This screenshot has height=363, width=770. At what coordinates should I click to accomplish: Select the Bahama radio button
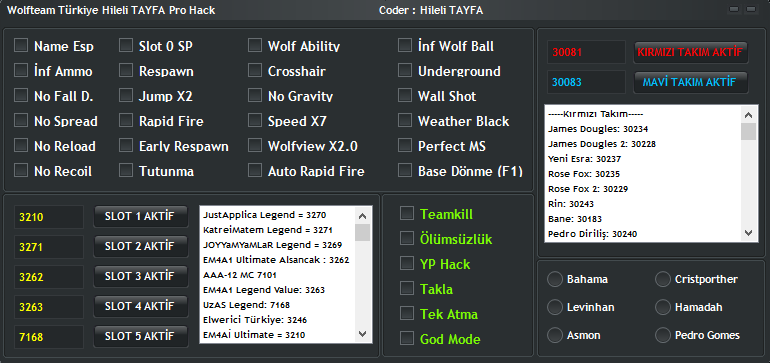click(x=555, y=279)
